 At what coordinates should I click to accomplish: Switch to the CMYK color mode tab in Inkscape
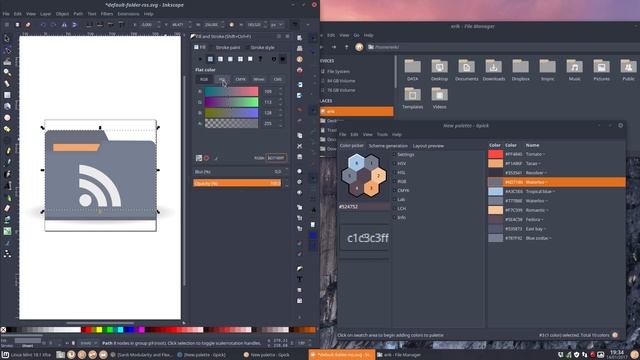[x=240, y=79]
